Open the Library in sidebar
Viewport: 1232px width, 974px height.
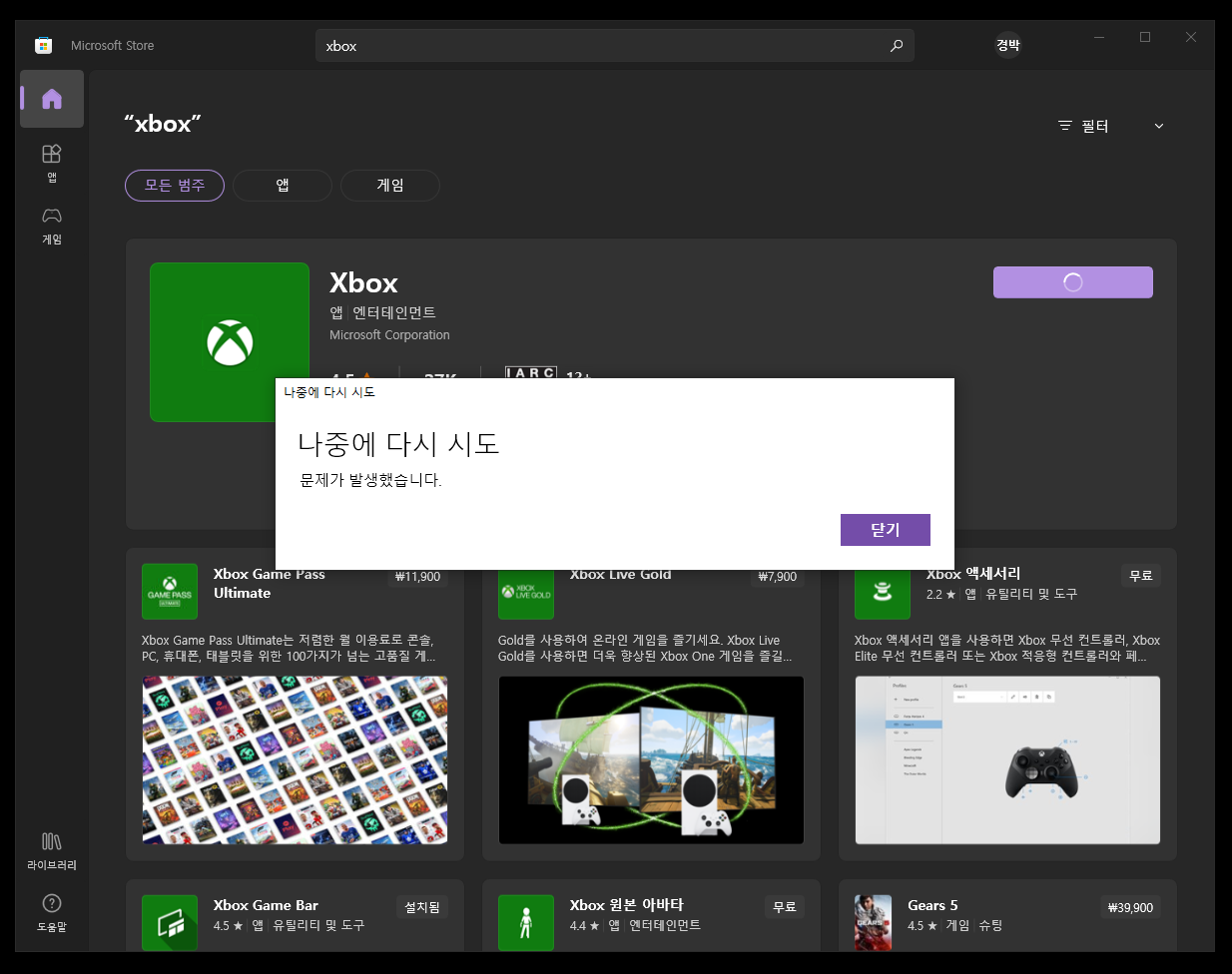(x=52, y=850)
